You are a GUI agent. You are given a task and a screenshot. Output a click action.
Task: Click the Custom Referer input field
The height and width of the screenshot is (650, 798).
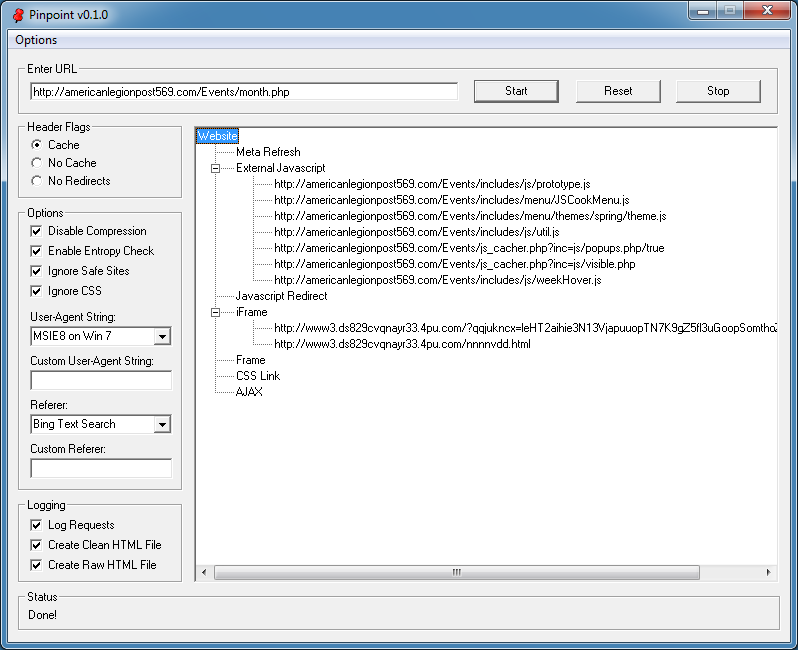pyautogui.click(x=100, y=468)
